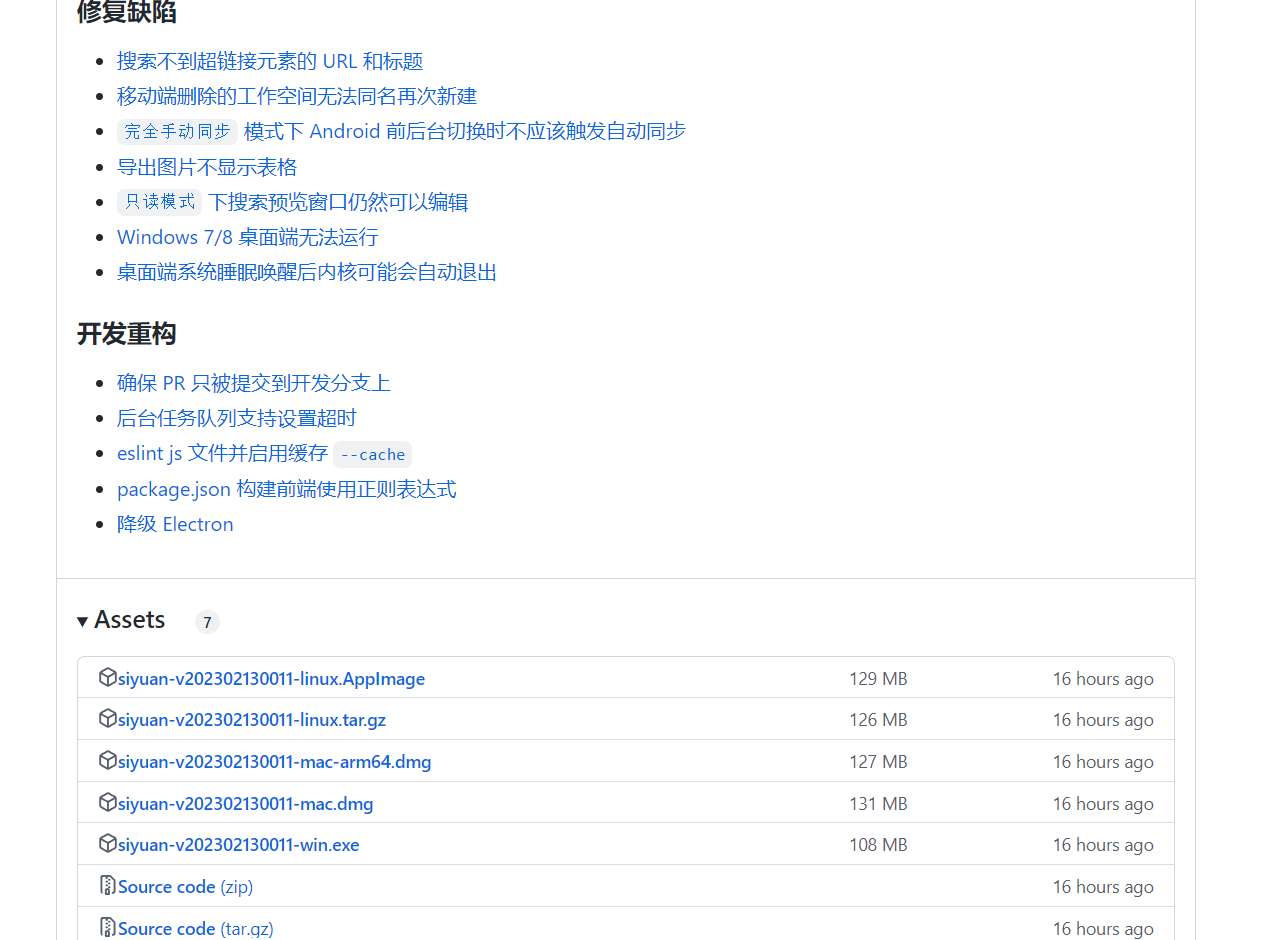Open the issue package.json 构建前端使用正则表达式
Image resolution: width=1285 pixels, height=940 pixels.
[x=287, y=489]
